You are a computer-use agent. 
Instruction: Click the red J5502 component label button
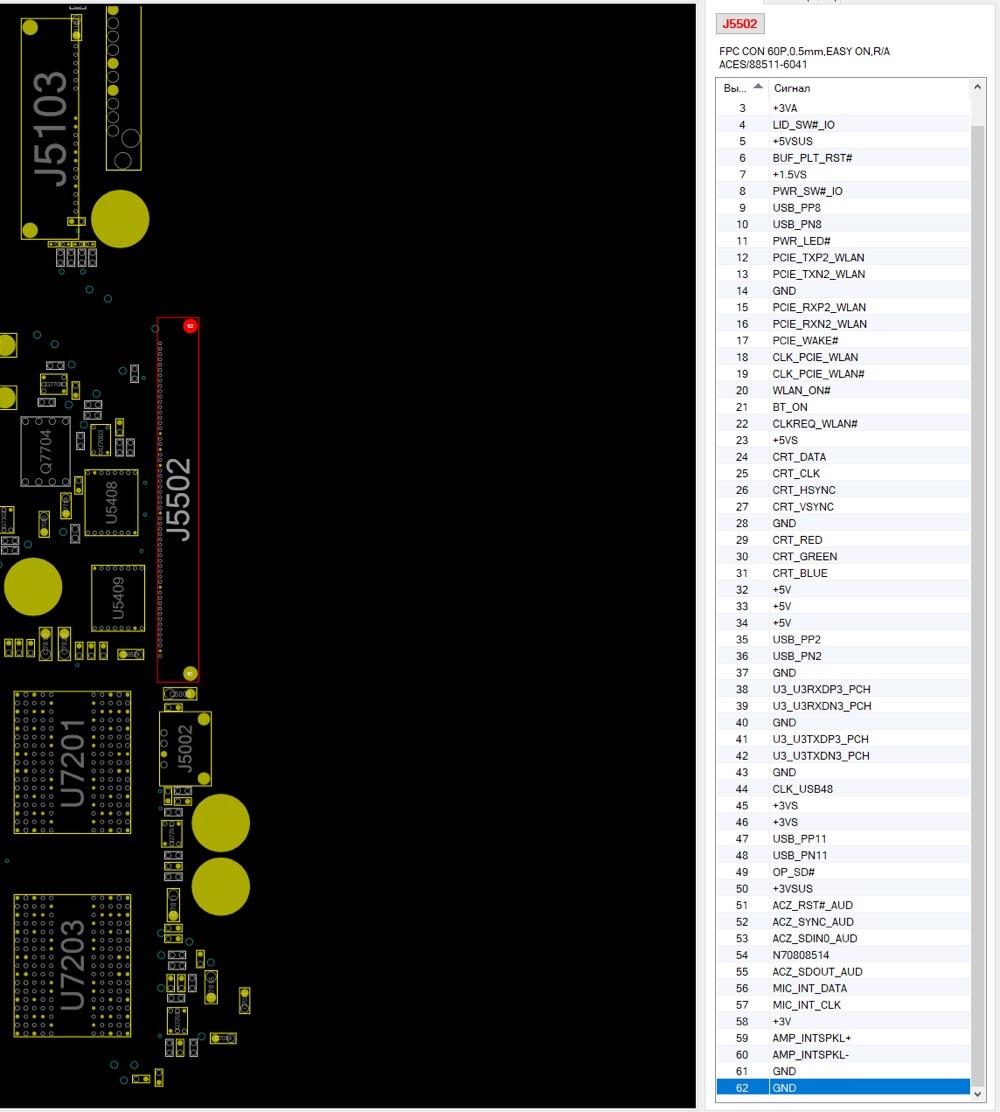click(x=740, y=23)
